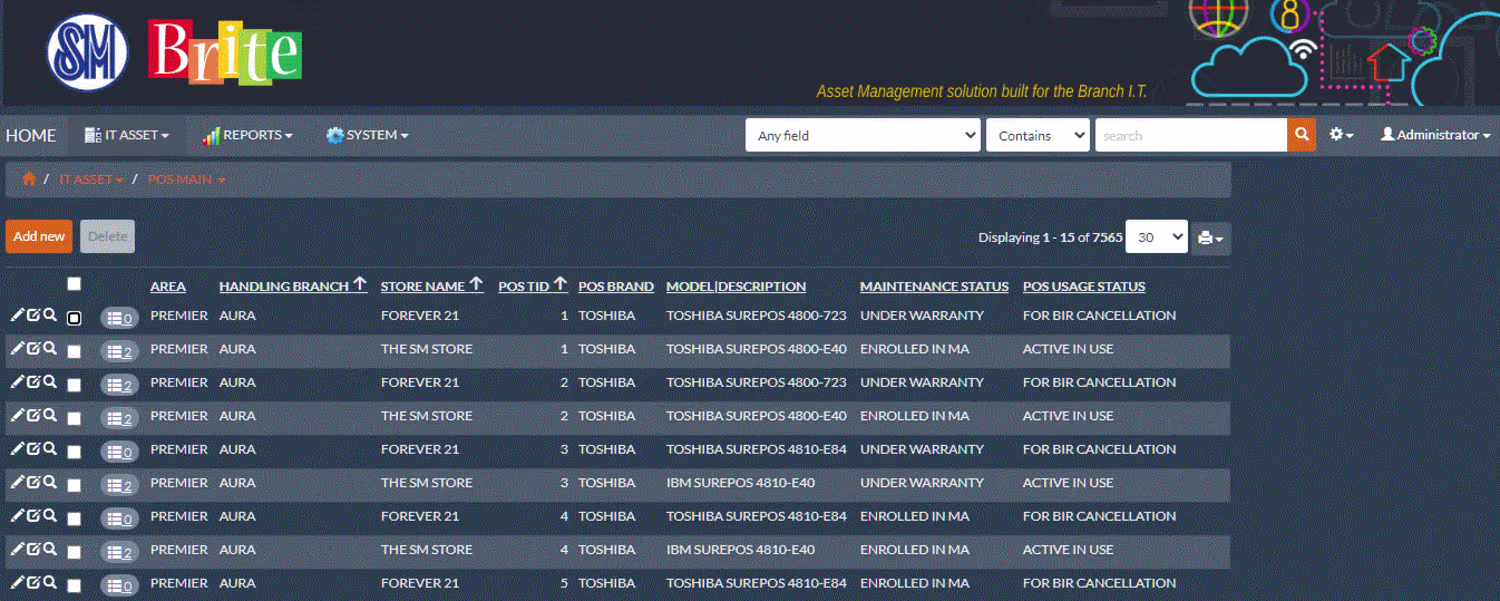Open detail list badge for FOREVER 21 POS 5
The image size is (1500, 601).
click(x=120, y=586)
